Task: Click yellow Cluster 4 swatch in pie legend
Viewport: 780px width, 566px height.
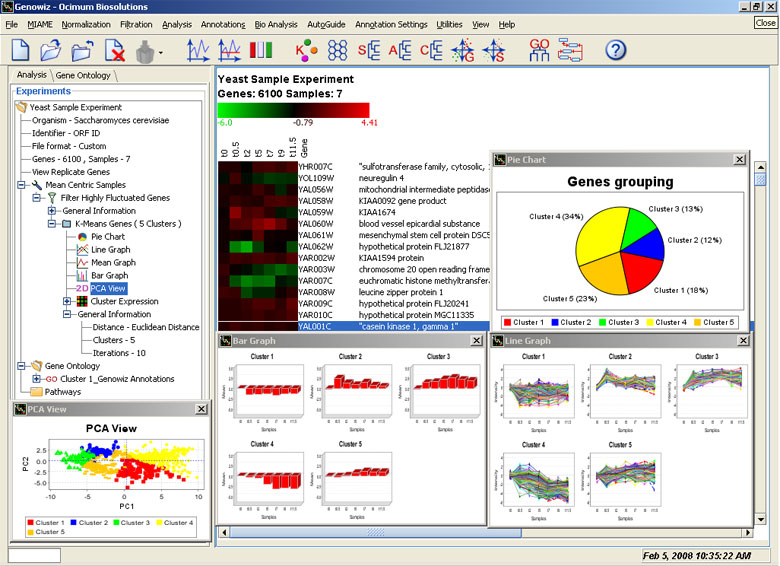Action: click(650, 322)
